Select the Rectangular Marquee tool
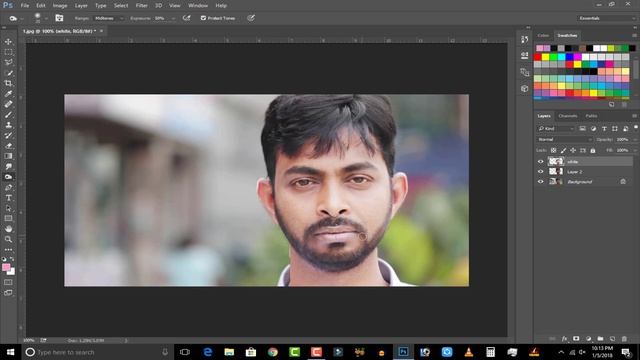The height and width of the screenshot is (360, 640). pos(8,52)
